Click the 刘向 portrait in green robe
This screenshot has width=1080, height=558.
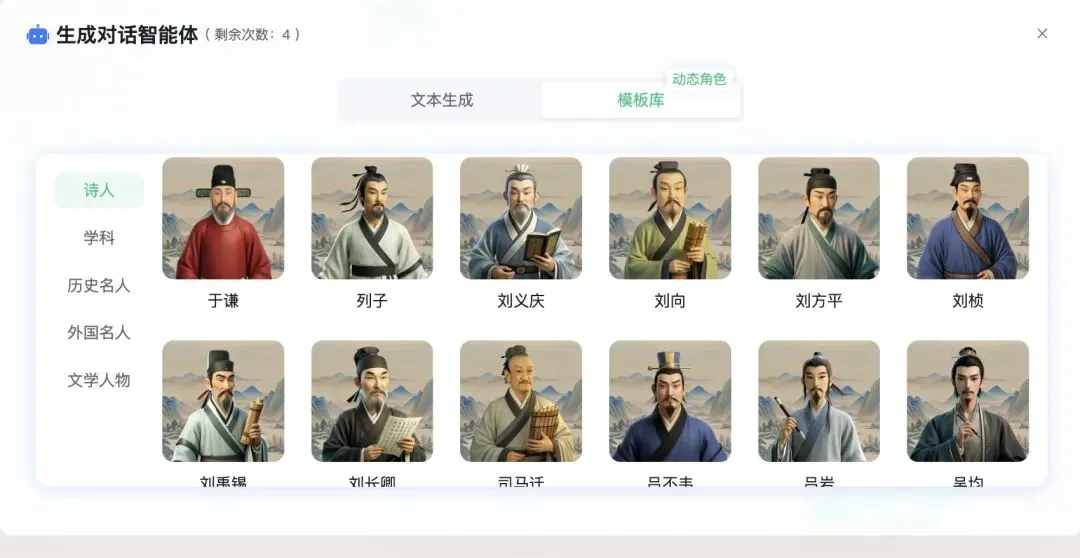pos(670,218)
